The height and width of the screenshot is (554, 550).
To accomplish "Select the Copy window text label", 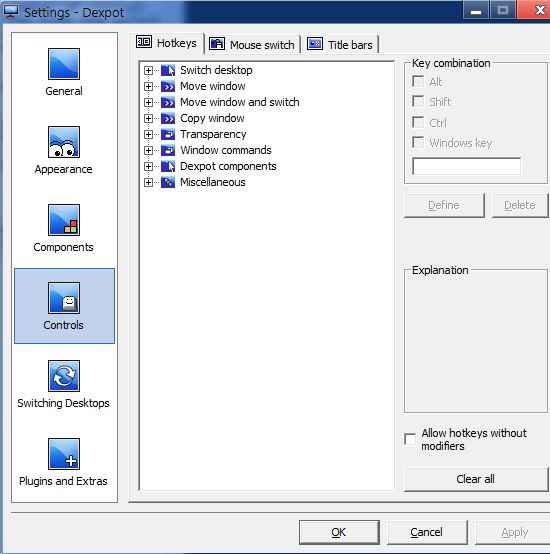I will [x=212, y=118].
